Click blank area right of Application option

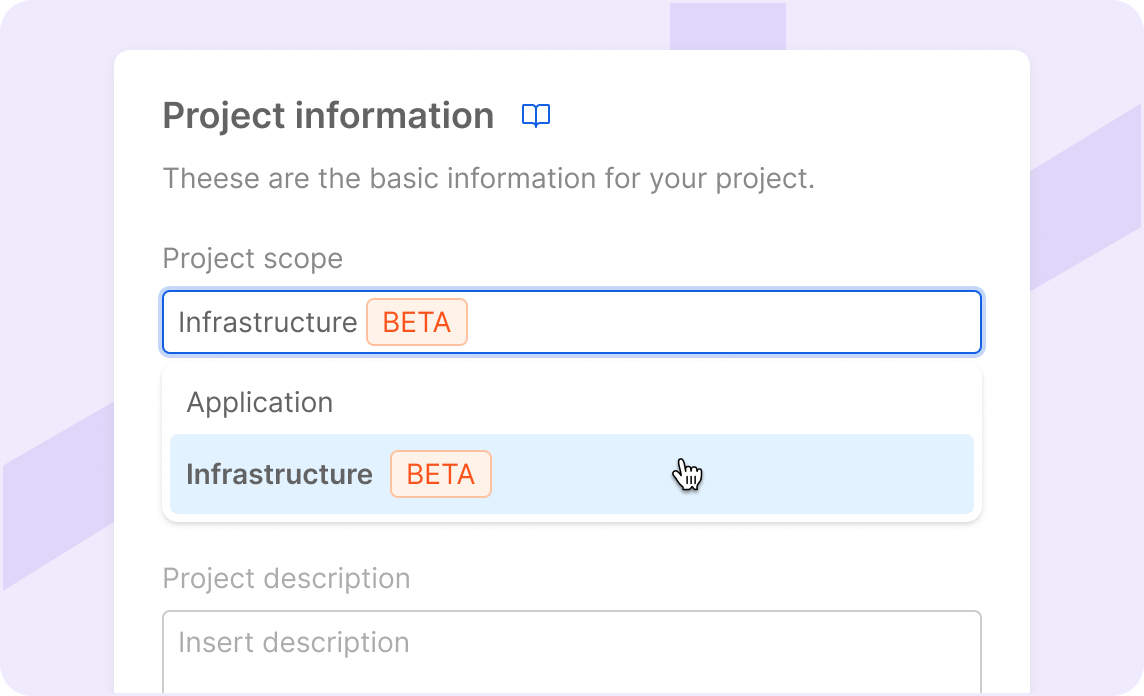coord(700,403)
